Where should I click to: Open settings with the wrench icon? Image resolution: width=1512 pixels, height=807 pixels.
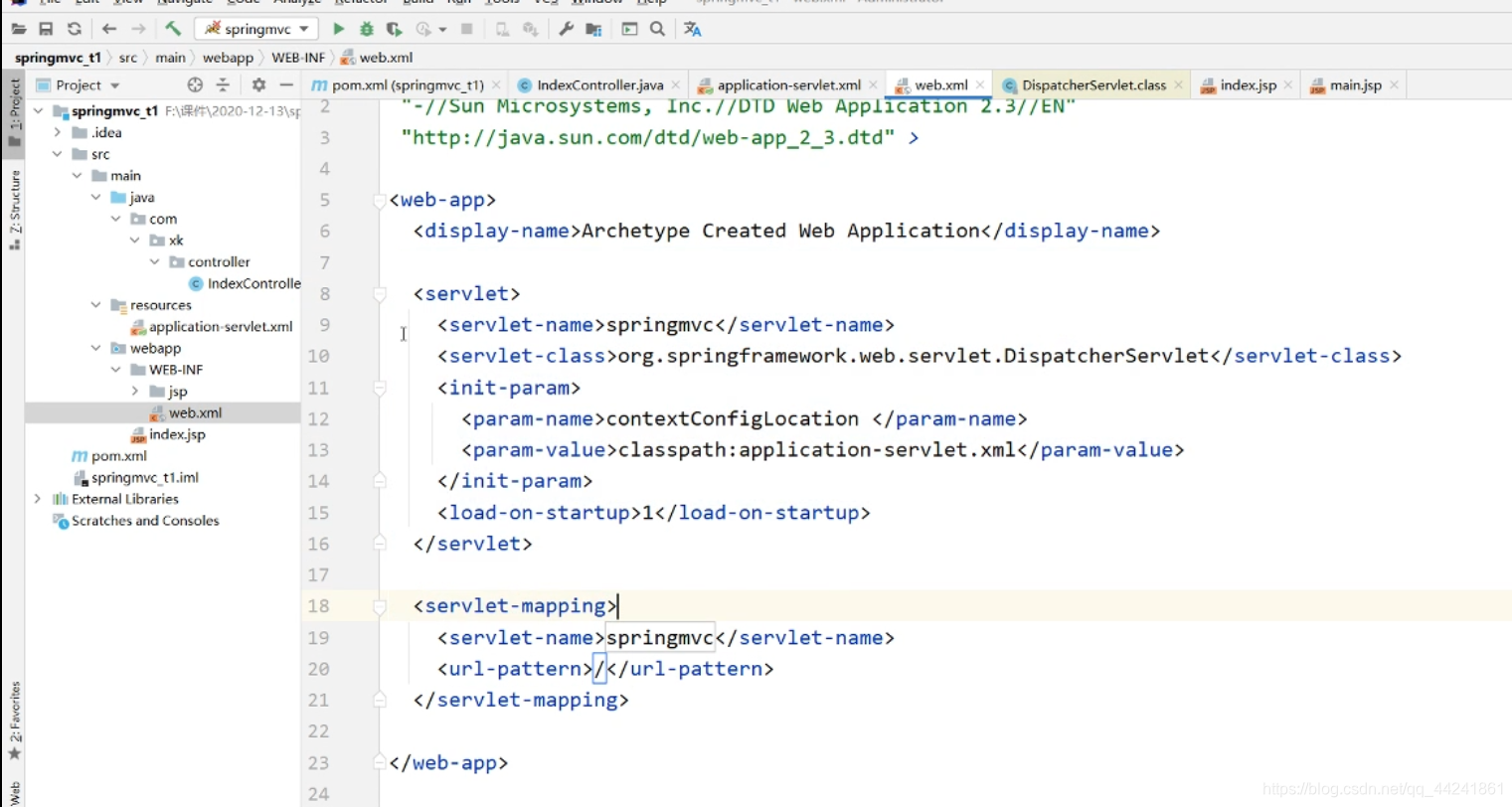pyautogui.click(x=566, y=29)
